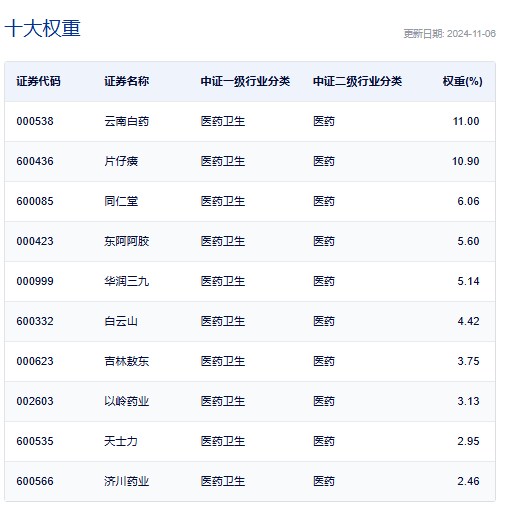Click second-level 医药 in the 济川药业 row

coord(324,481)
